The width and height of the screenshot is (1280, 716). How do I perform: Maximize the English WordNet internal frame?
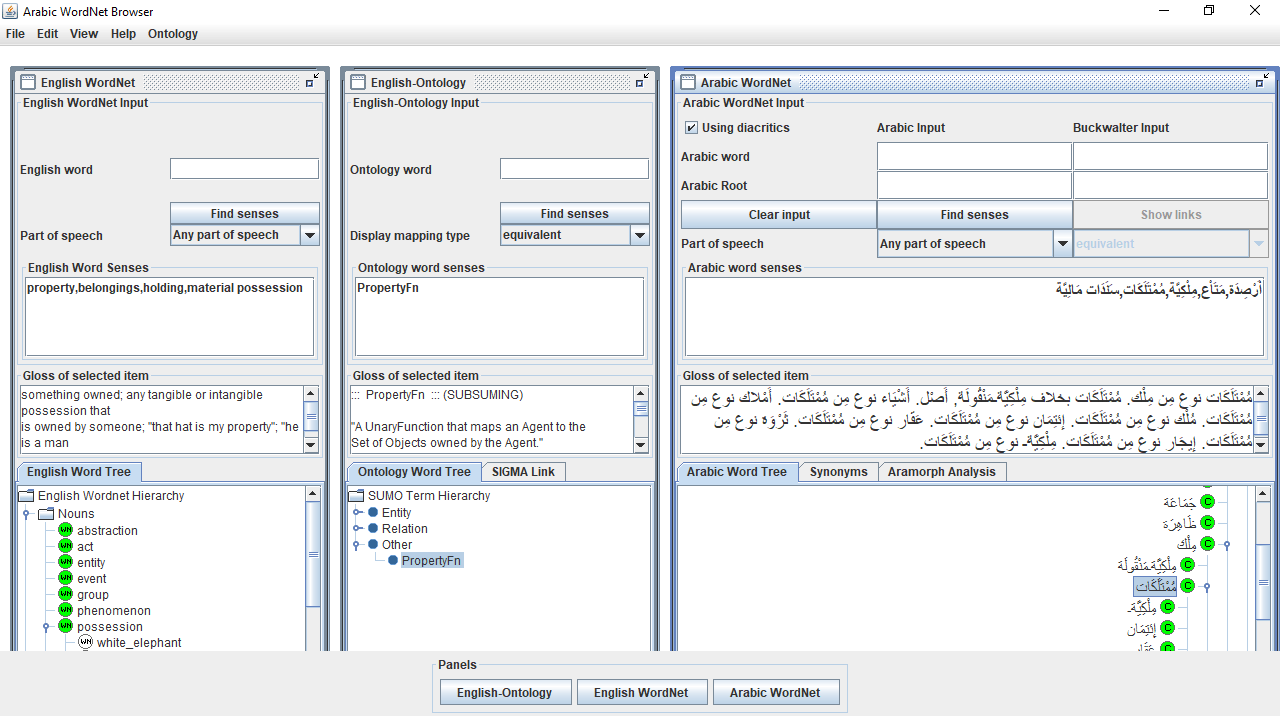click(x=313, y=82)
